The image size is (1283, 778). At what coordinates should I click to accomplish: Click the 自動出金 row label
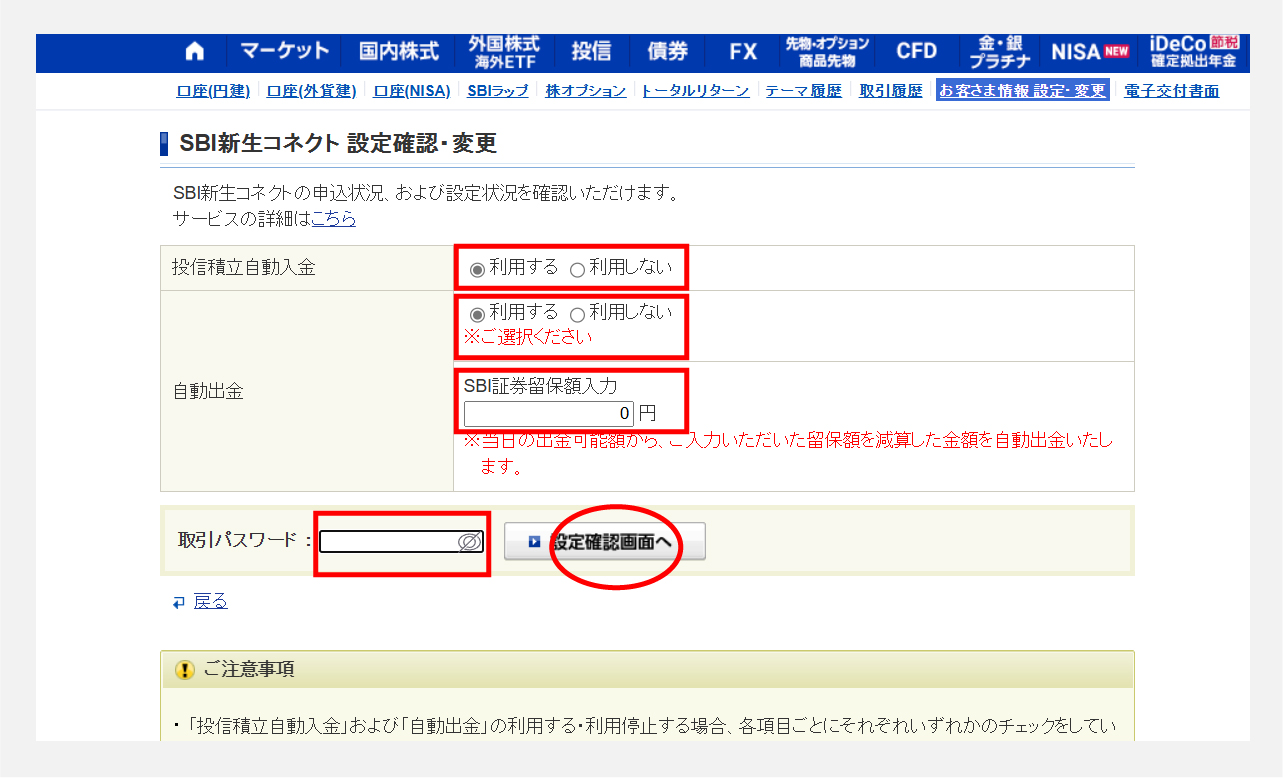click(207, 391)
